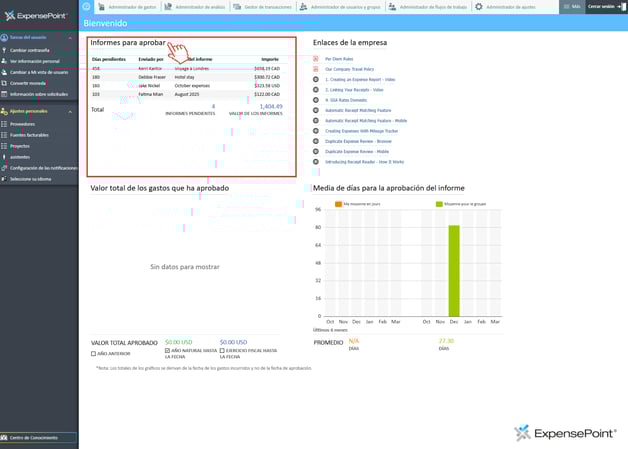Click the person icon for Ver información personal
The image size is (628, 449).
point(4,61)
